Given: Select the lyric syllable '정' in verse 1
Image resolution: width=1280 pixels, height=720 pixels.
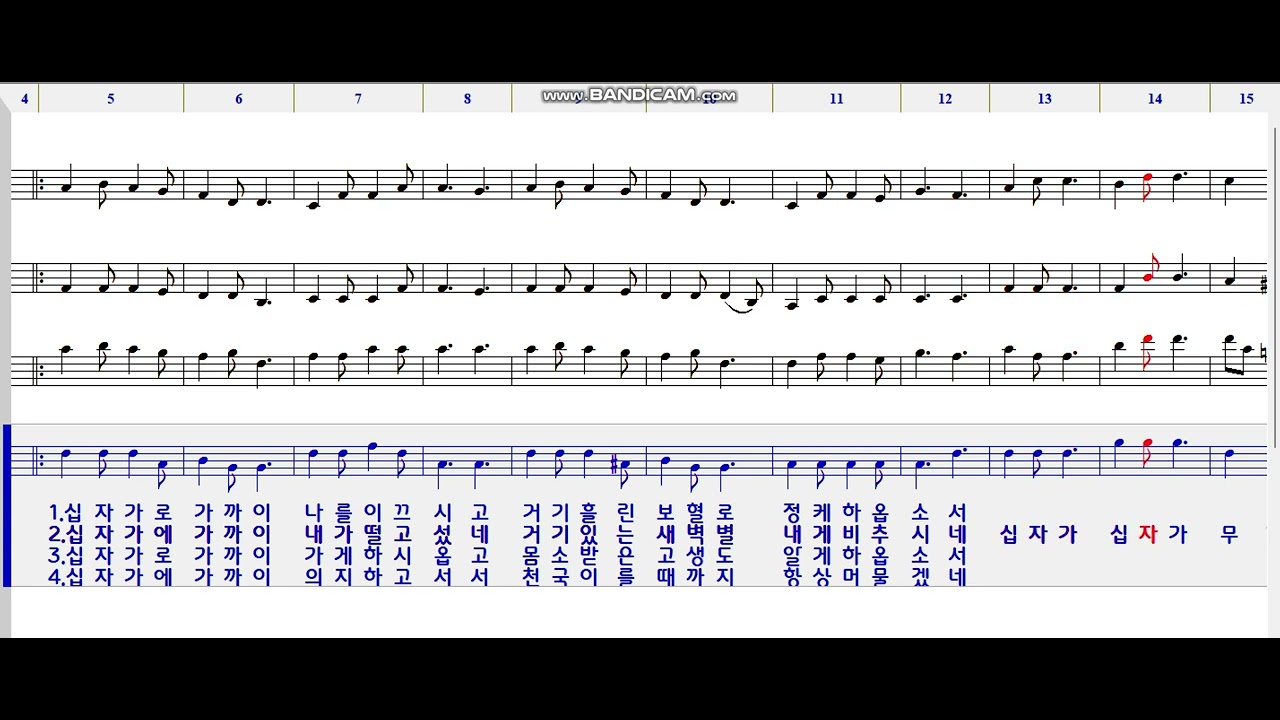Looking at the screenshot, I should click(793, 512).
